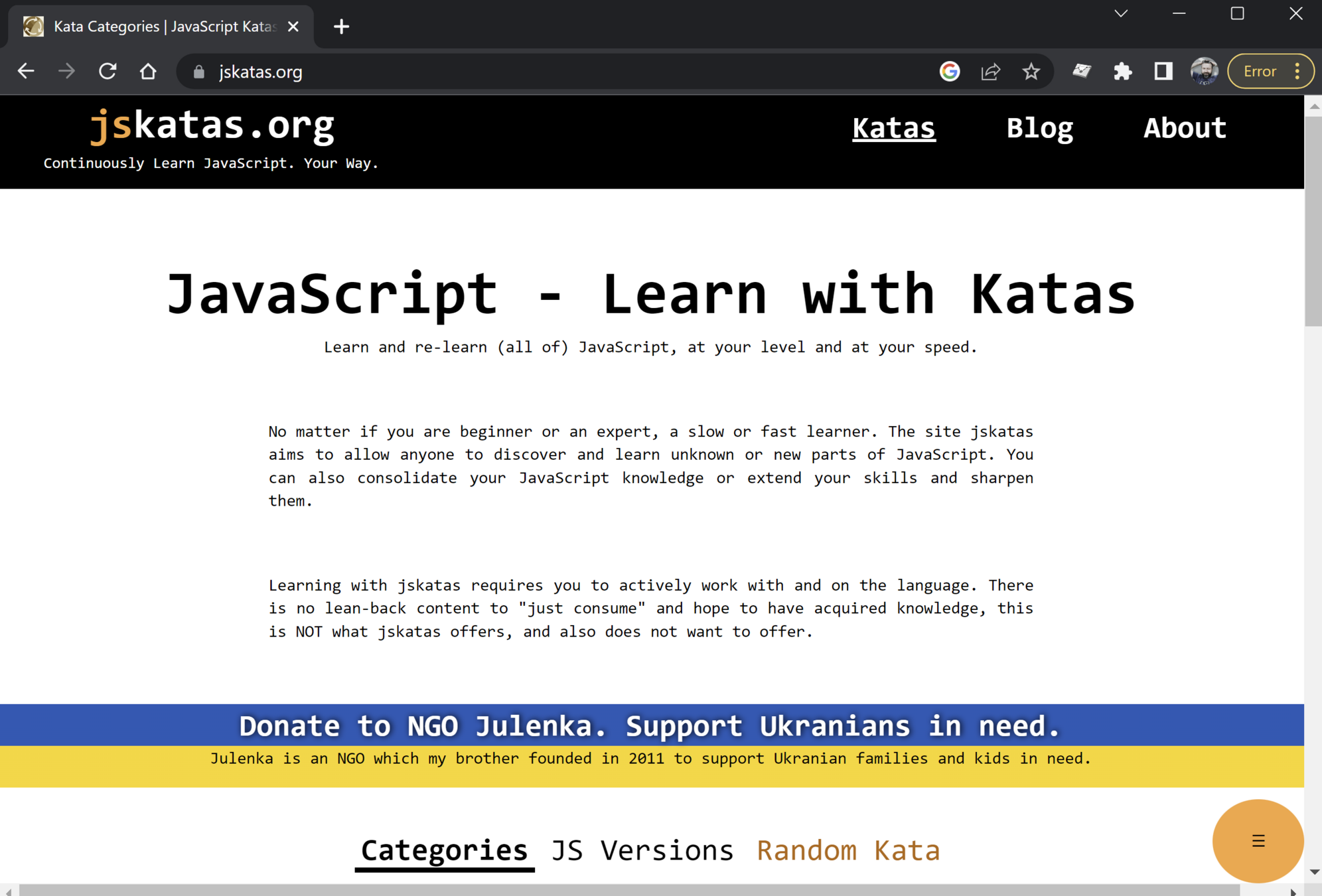The image size is (1322, 896).
Task: Click the browser back arrow
Action: tap(26, 71)
